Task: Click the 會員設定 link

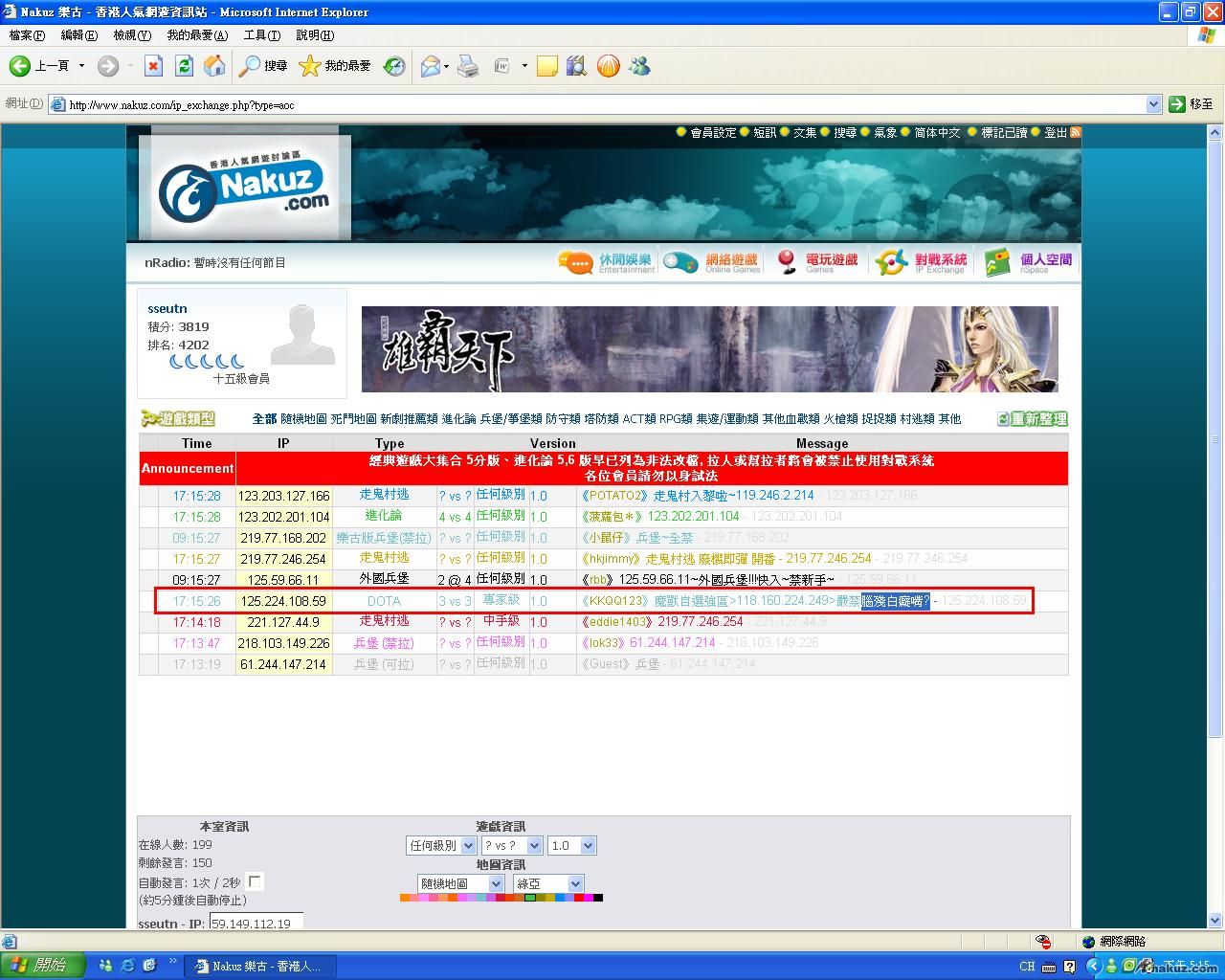Action: (713, 132)
